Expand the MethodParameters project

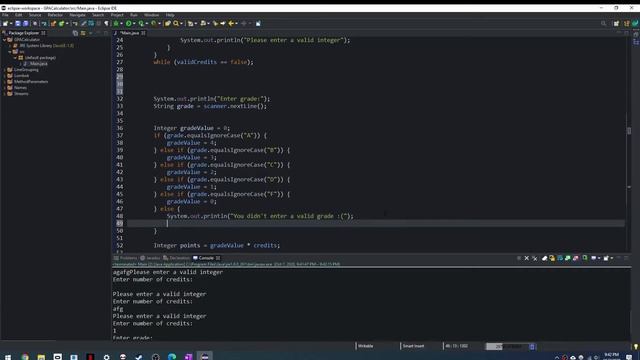click(4, 82)
